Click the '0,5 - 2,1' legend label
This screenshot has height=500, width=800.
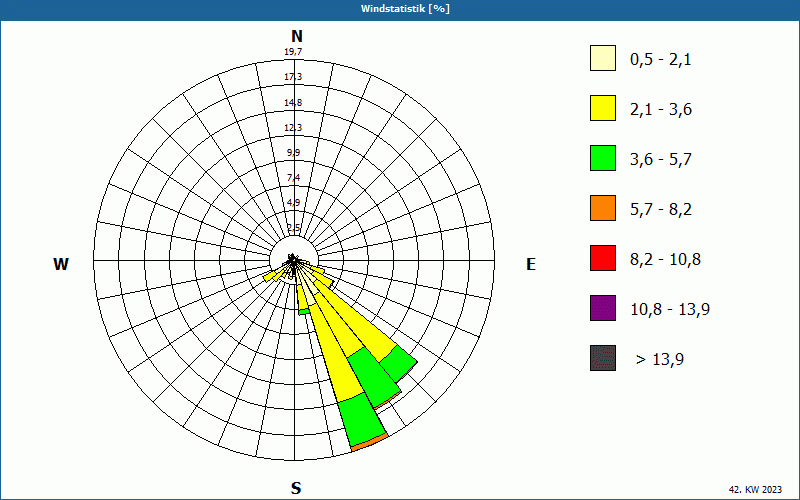[x=661, y=60]
